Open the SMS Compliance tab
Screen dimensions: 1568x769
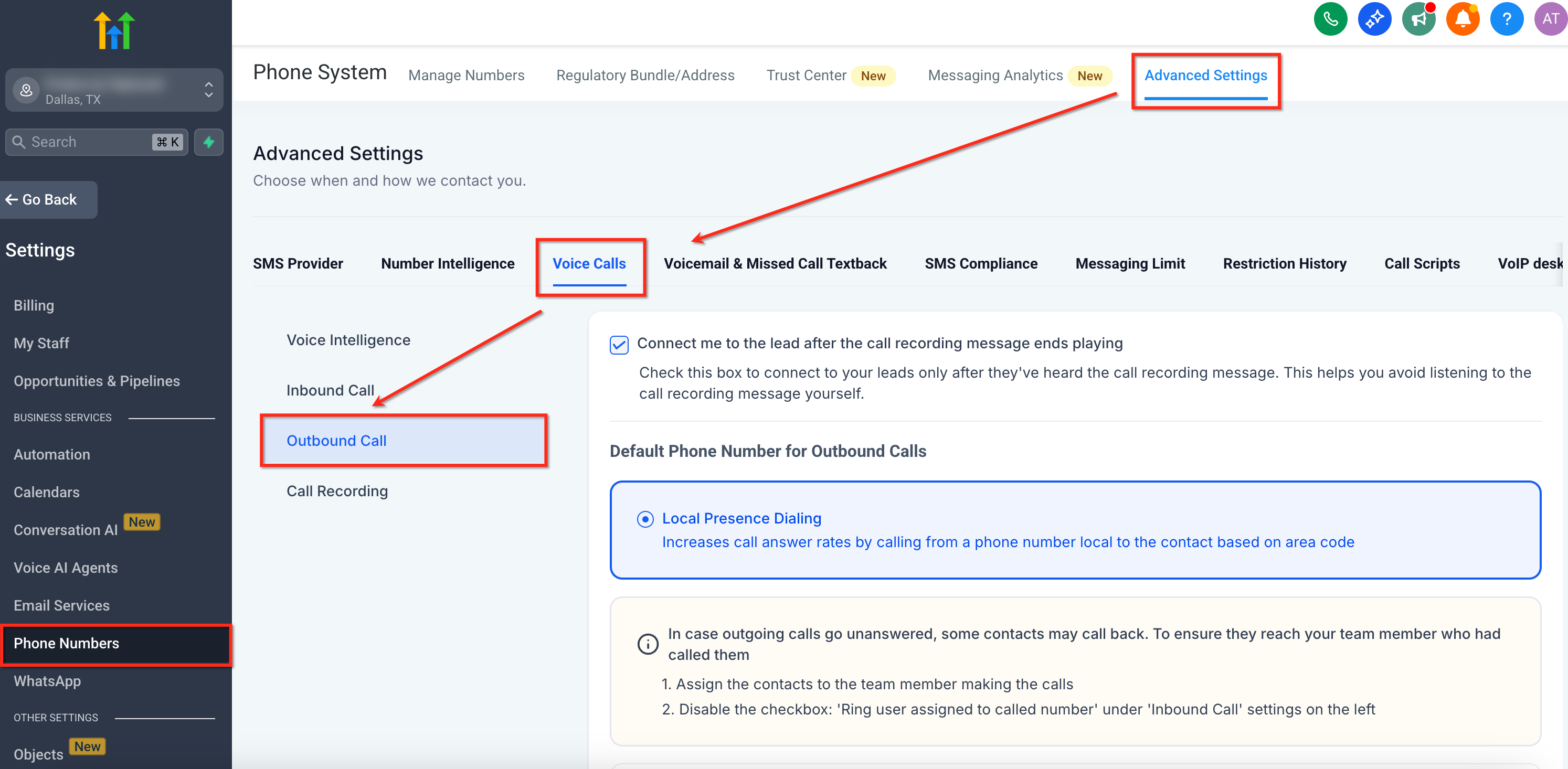pos(981,263)
